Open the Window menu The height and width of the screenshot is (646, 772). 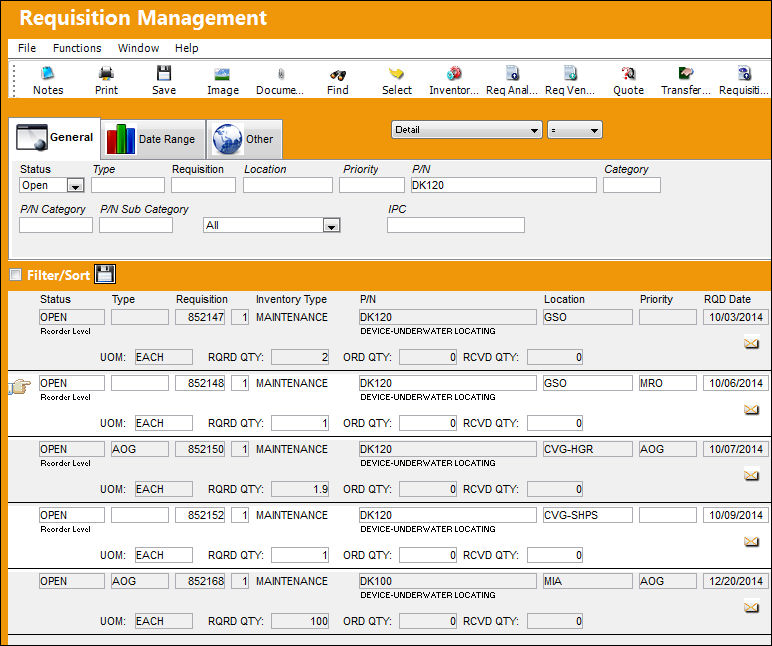click(138, 48)
